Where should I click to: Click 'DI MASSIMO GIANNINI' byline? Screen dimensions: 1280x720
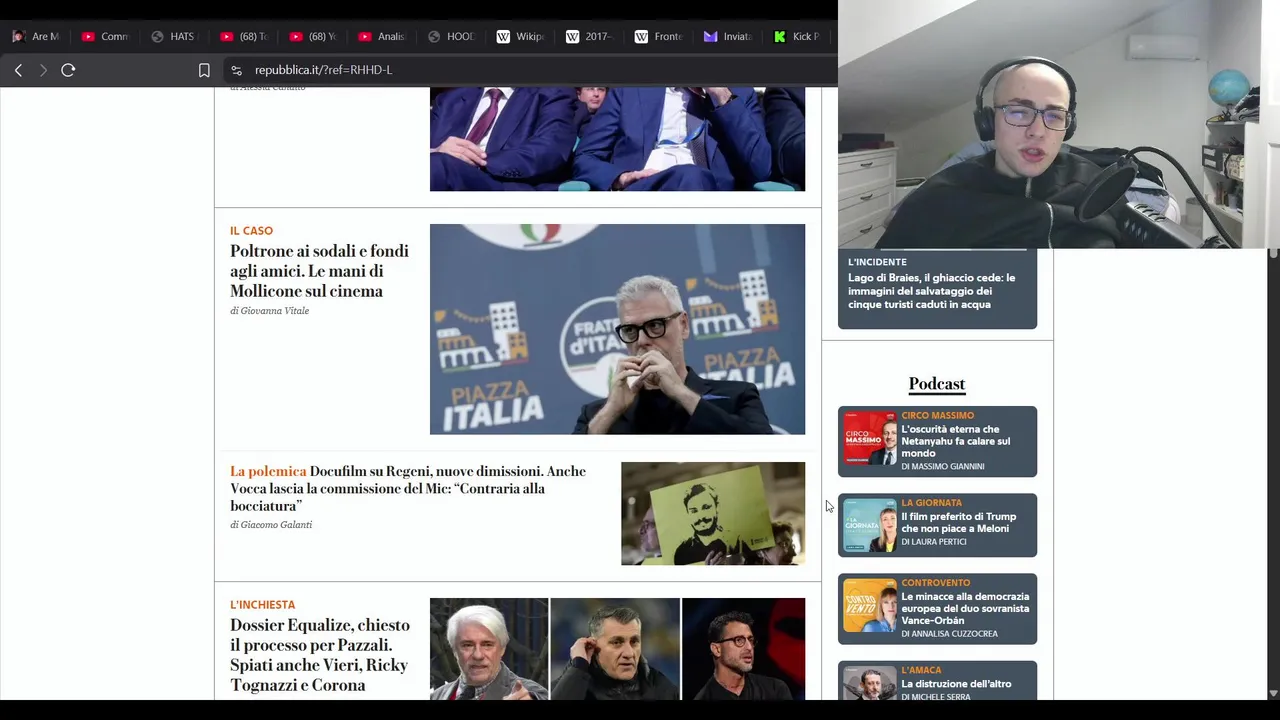tap(942, 467)
